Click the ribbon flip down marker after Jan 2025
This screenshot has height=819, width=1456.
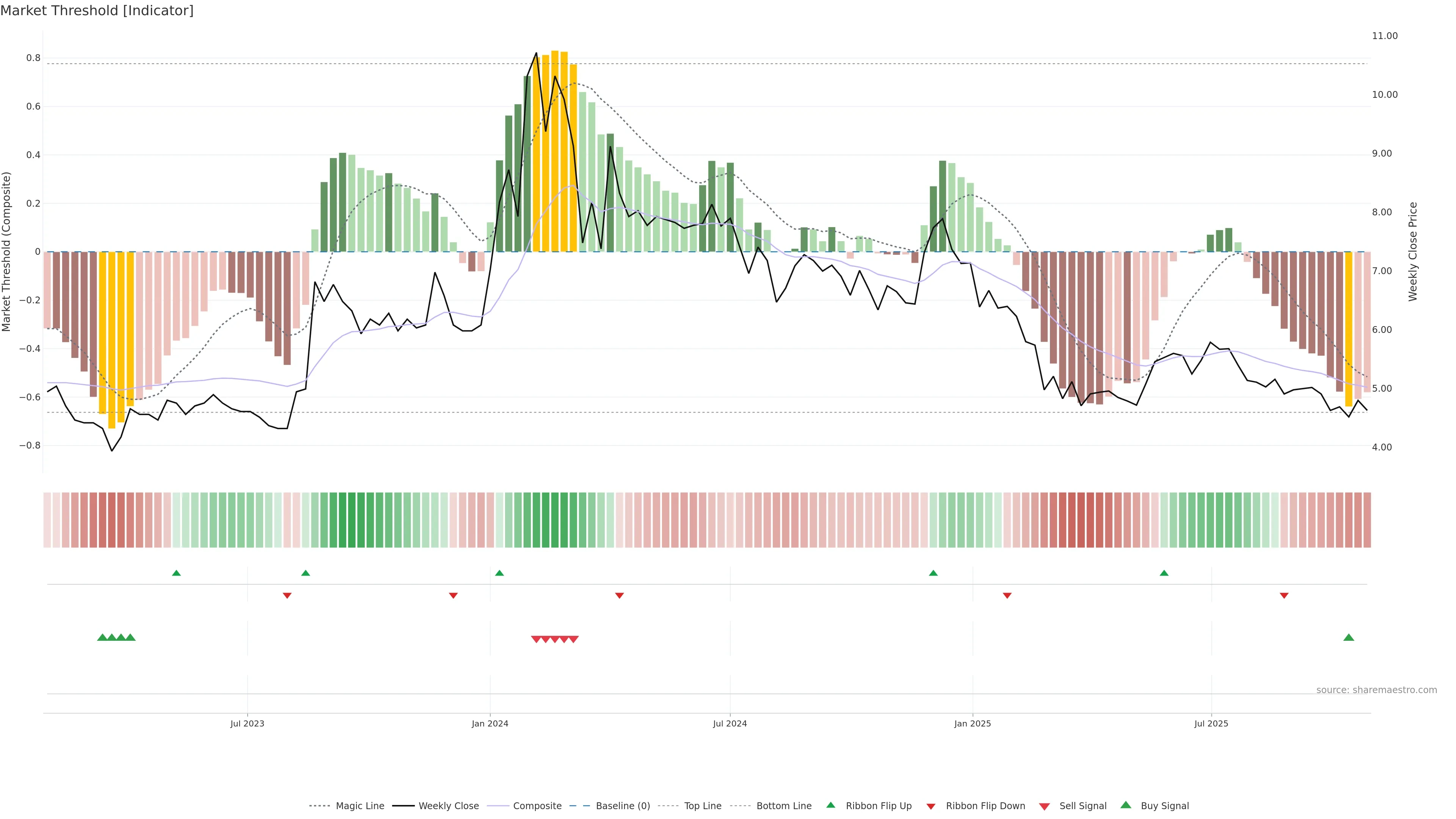point(1007,596)
